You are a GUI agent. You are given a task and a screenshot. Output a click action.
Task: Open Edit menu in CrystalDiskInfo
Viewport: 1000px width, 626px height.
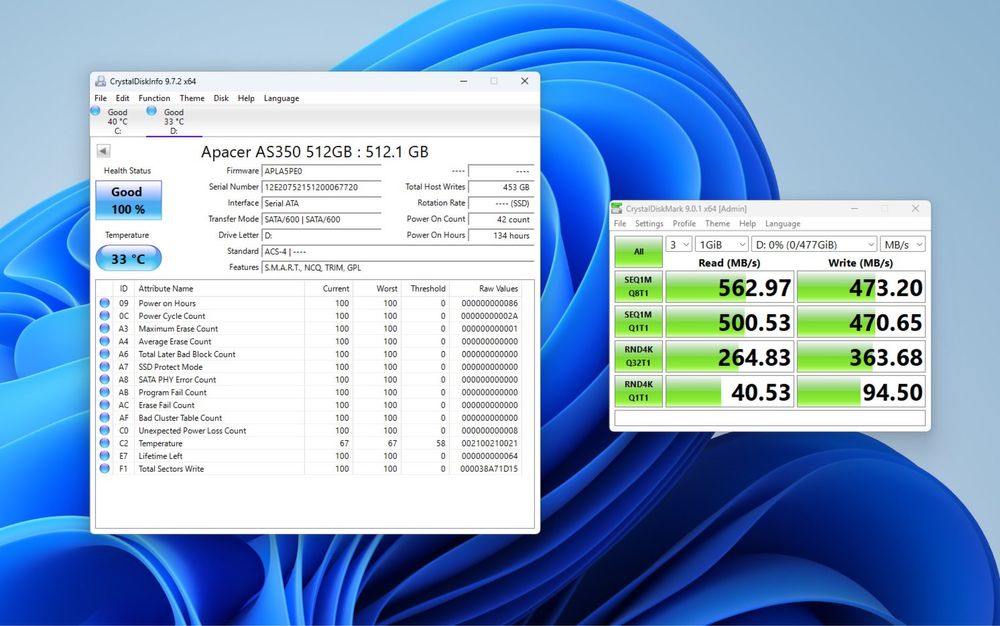[x=122, y=98]
